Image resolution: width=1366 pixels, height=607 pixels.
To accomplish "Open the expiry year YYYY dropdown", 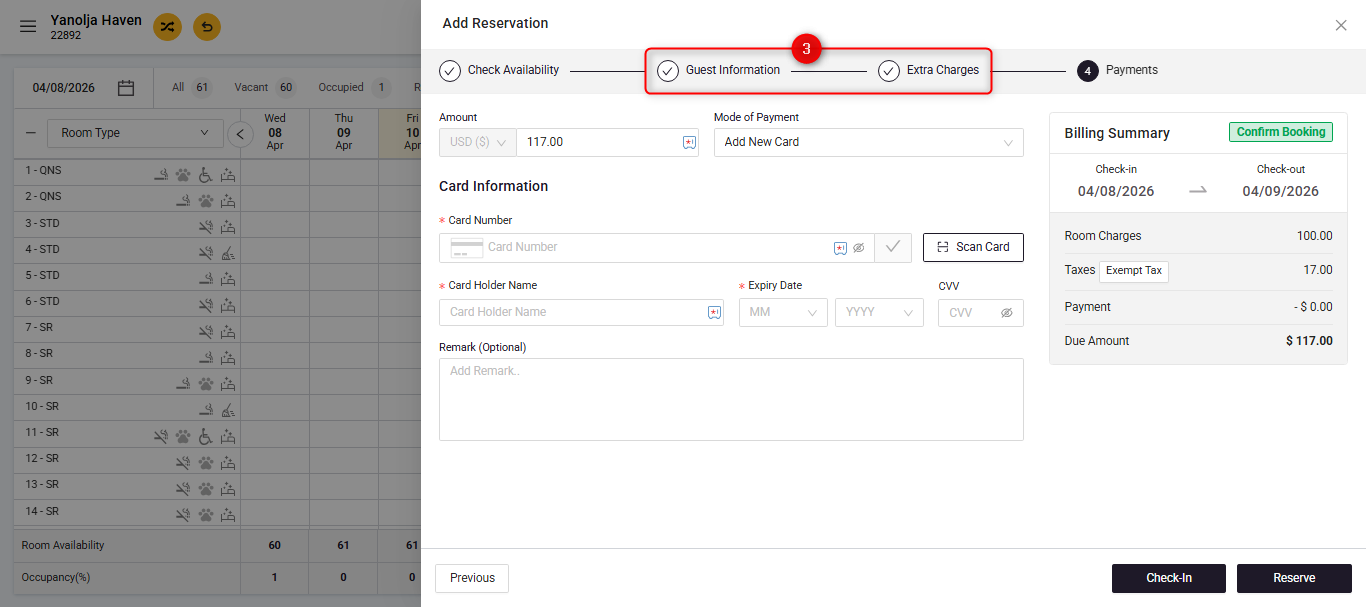I will [879, 312].
